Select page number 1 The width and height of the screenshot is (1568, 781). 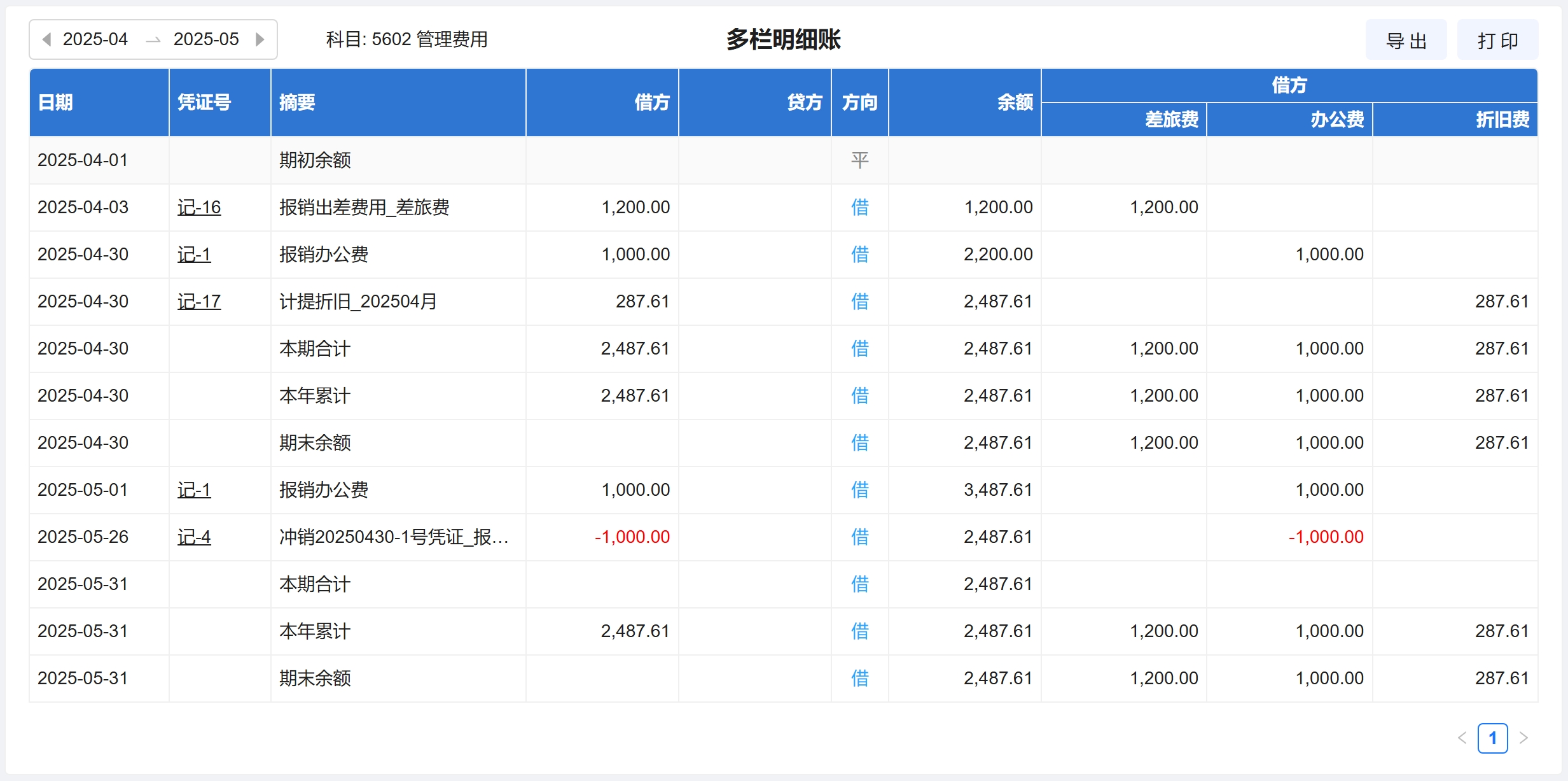coord(1492,738)
